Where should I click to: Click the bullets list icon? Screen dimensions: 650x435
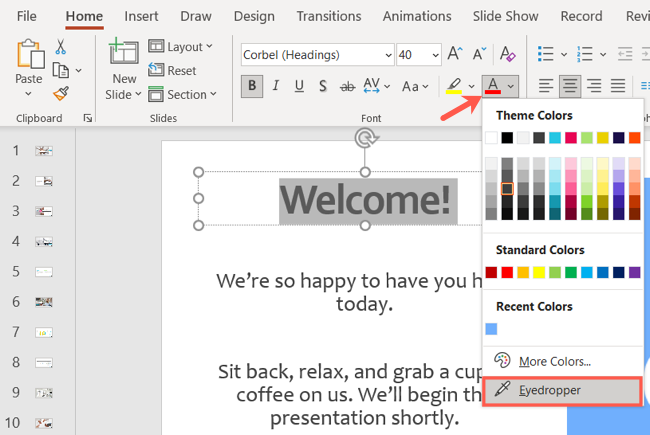pos(546,54)
